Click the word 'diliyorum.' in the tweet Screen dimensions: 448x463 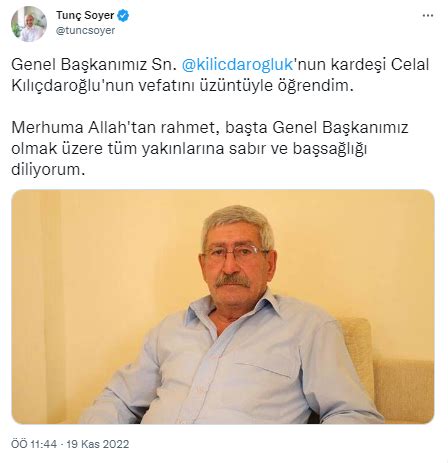pos(46,170)
